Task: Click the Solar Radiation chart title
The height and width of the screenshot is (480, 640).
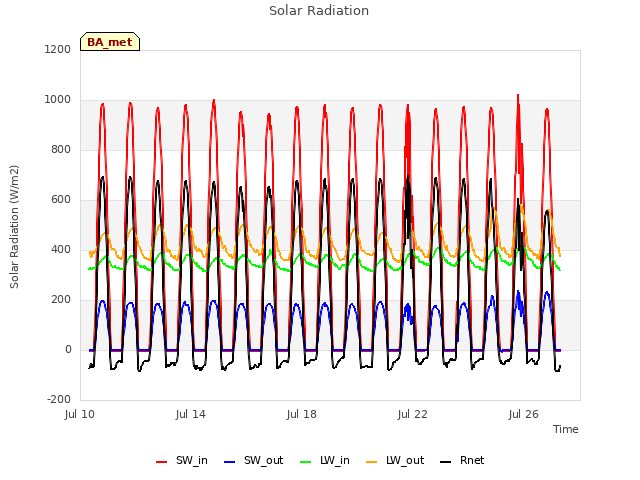Action: (319, 11)
